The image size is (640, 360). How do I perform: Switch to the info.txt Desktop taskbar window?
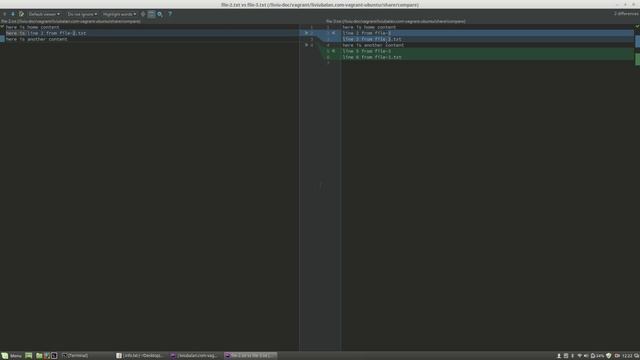(140, 356)
